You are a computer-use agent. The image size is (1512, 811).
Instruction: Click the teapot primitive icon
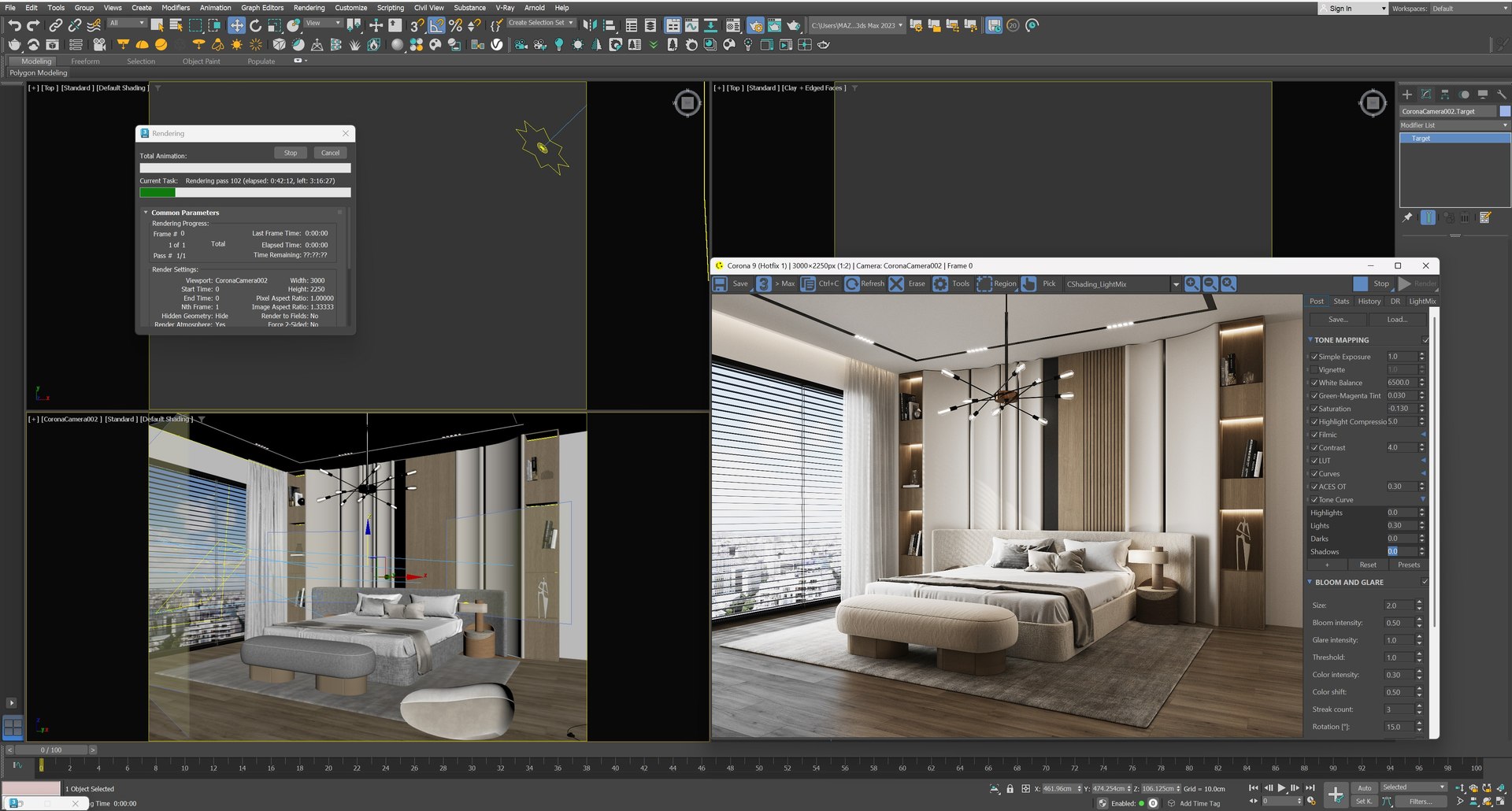click(x=15, y=45)
